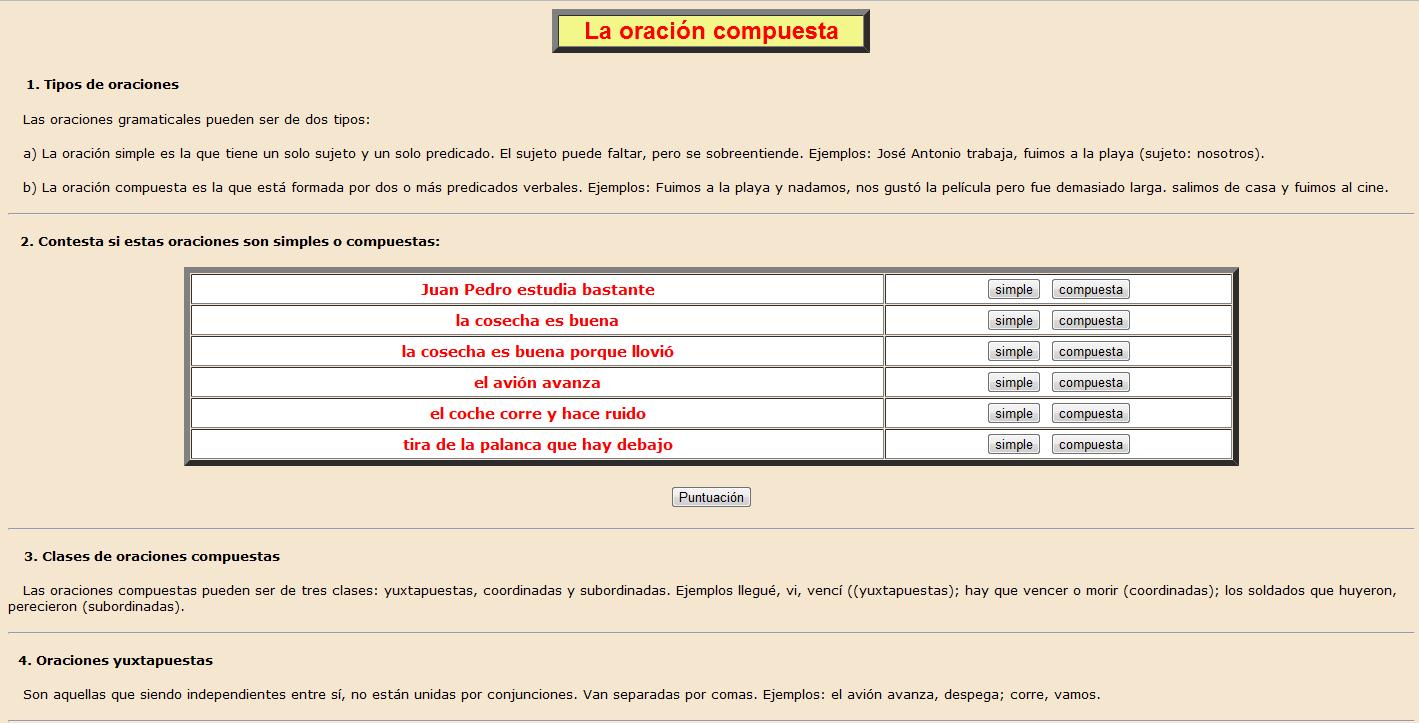Click the 'La oración compuesta' title banner
1419x723 pixels.
point(711,31)
